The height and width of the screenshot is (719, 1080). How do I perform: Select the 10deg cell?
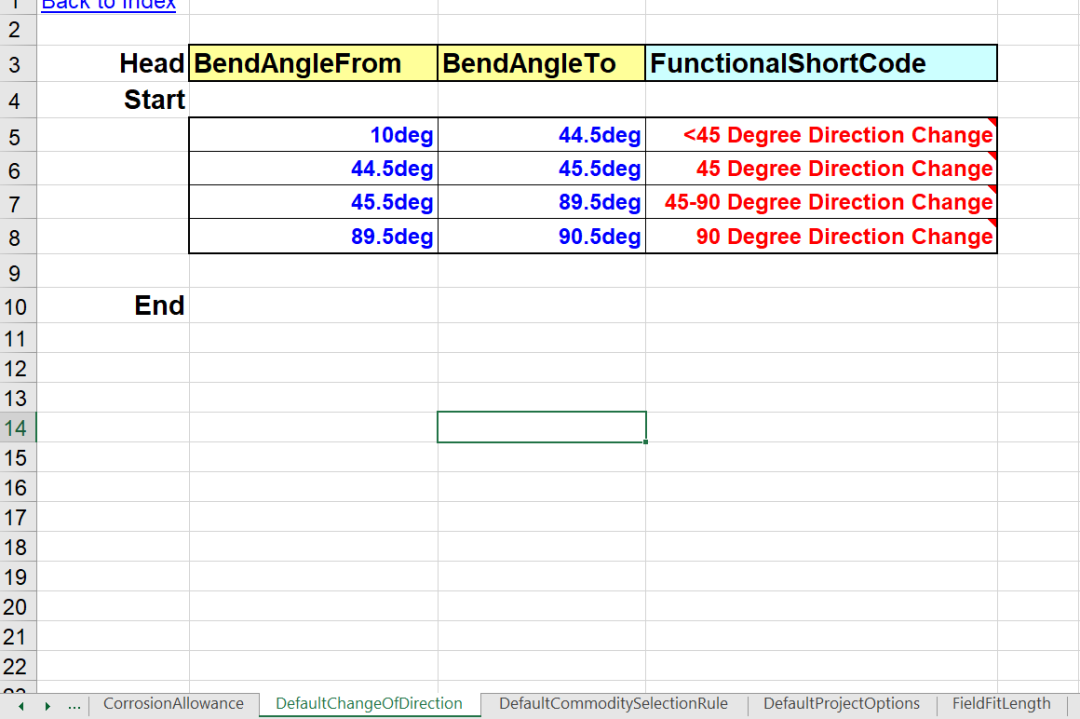(x=313, y=135)
